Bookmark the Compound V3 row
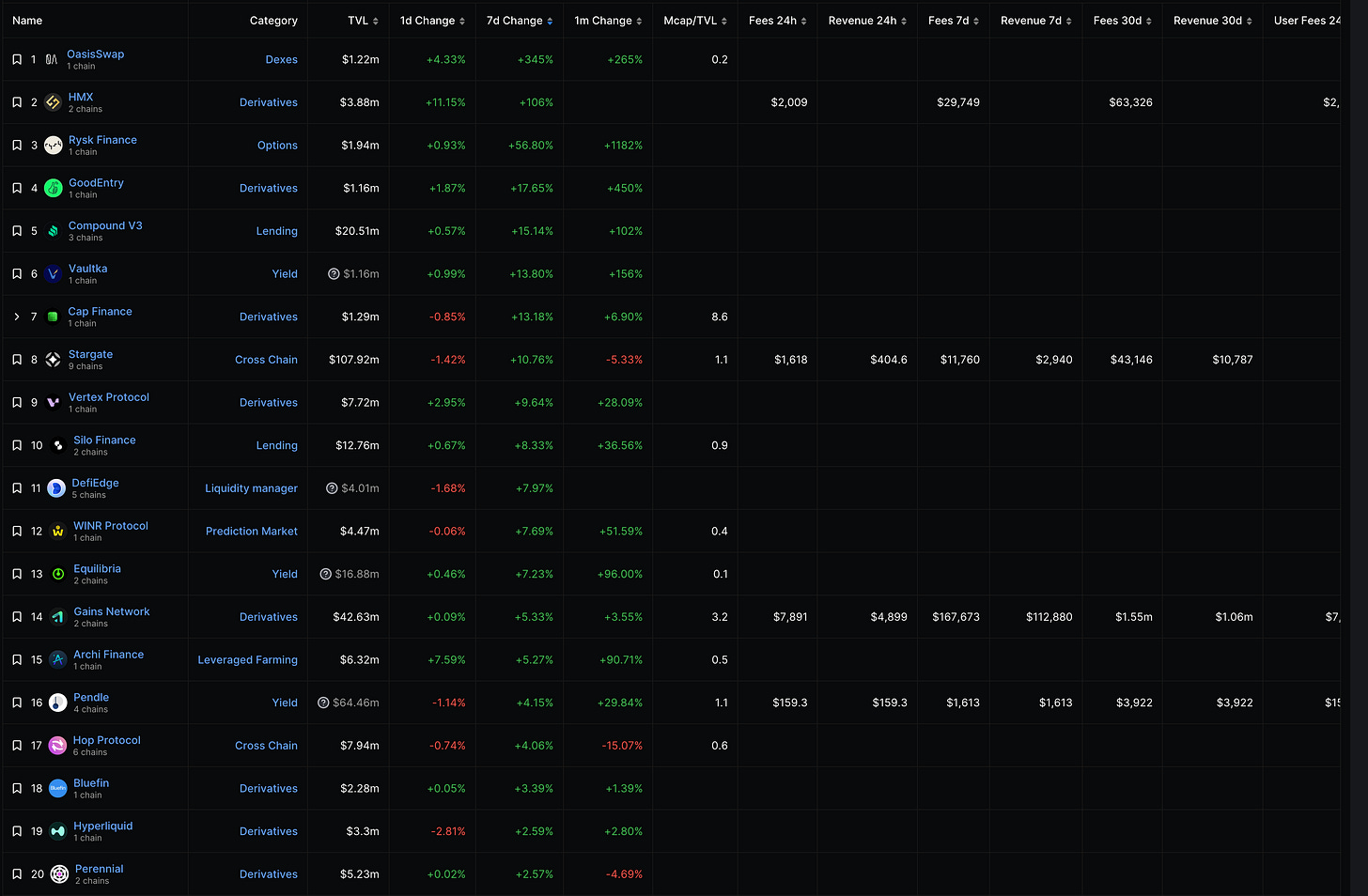This screenshot has width=1368, height=896. click(17, 231)
